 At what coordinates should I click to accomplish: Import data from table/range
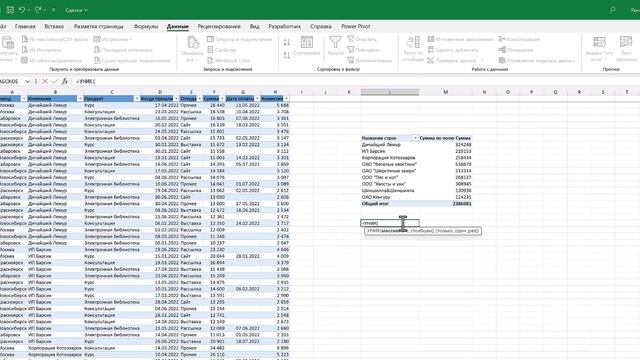point(52,60)
